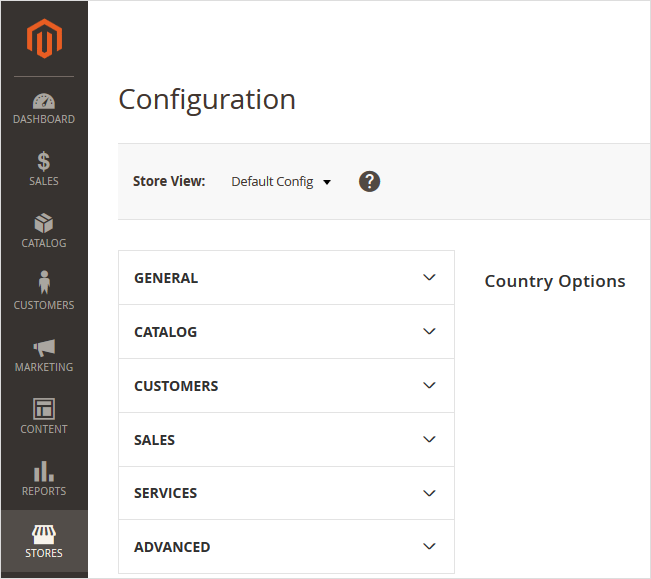Click the Configuration page title

pyautogui.click(x=207, y=100)
